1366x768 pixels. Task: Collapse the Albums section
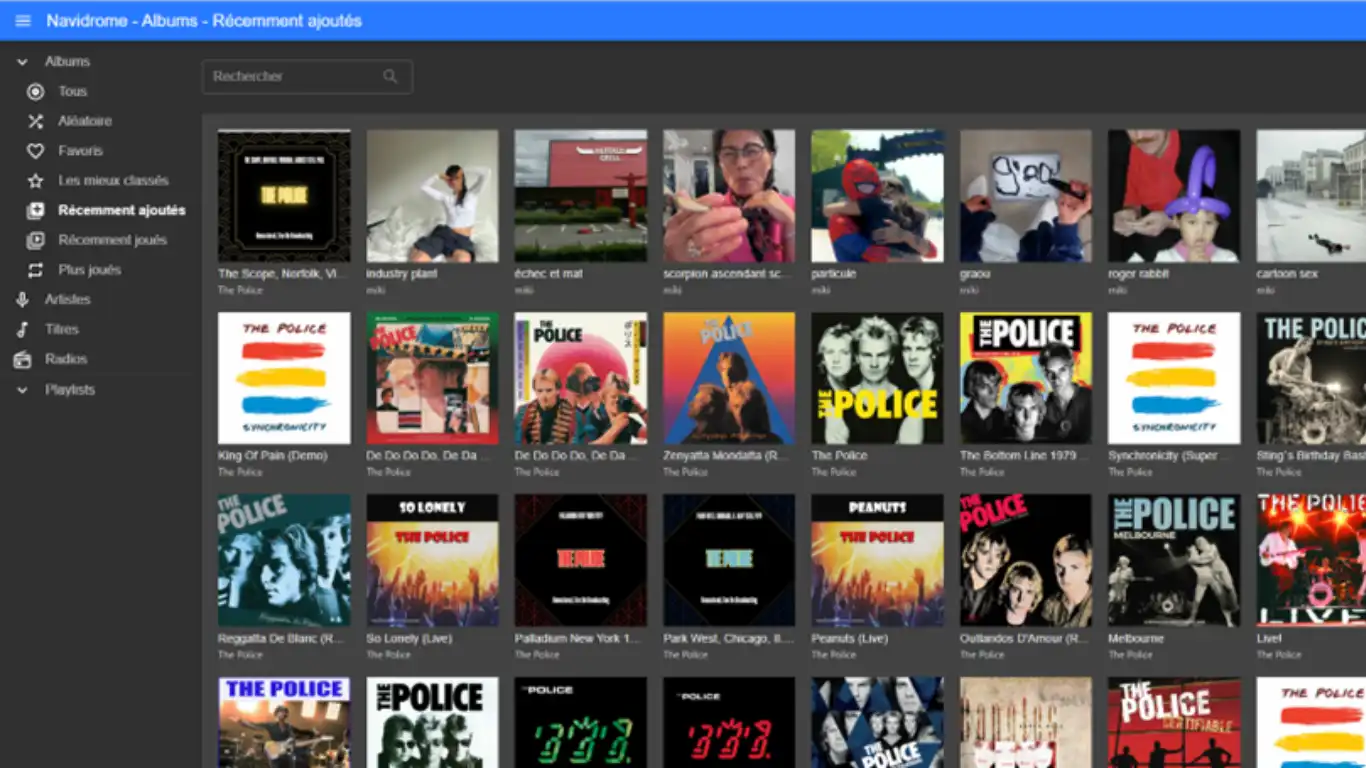point(20,61)
